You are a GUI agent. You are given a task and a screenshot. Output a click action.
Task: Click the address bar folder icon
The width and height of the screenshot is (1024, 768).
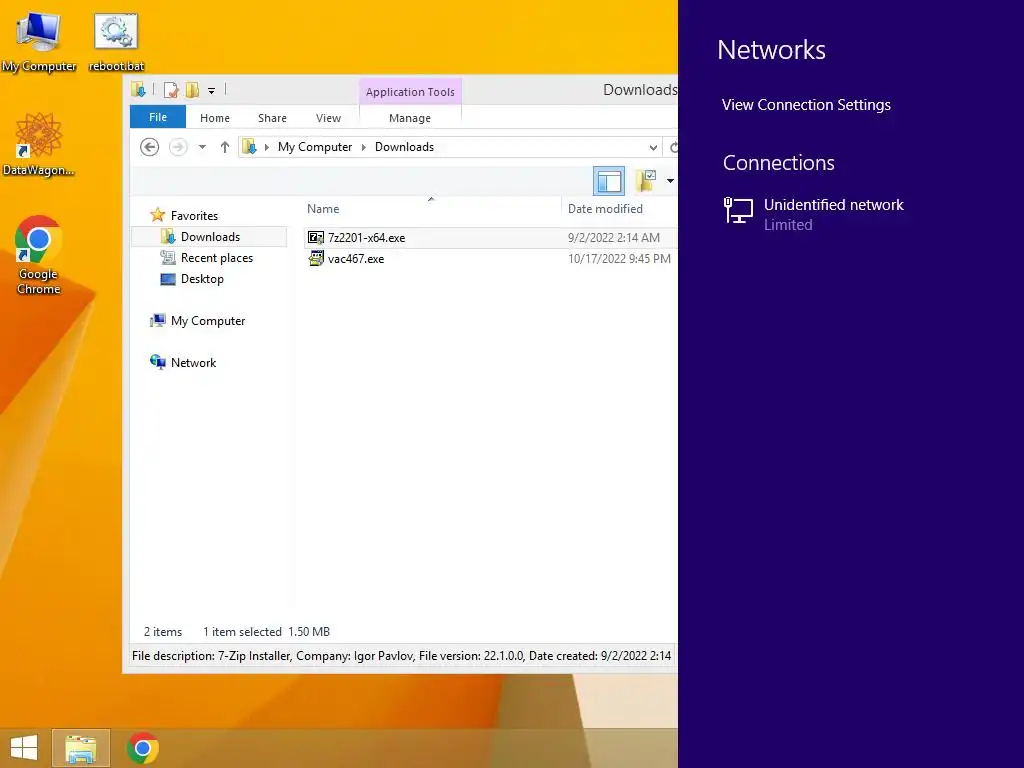point(249,147)
